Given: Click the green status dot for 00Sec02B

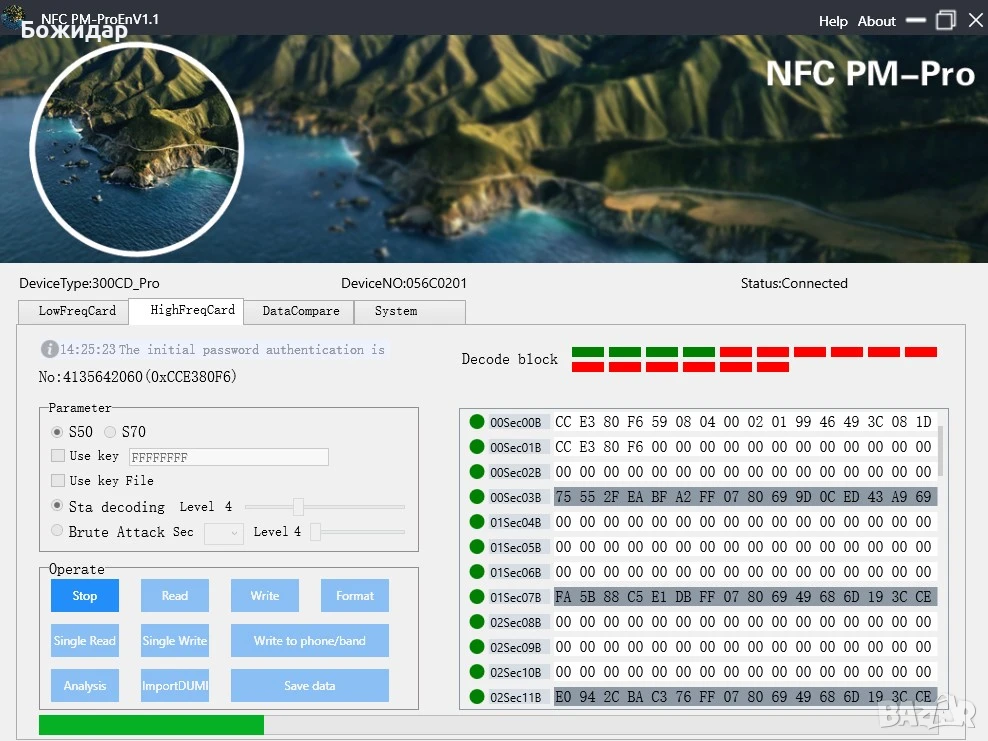Looking at the screenshot, I should 477,471.
